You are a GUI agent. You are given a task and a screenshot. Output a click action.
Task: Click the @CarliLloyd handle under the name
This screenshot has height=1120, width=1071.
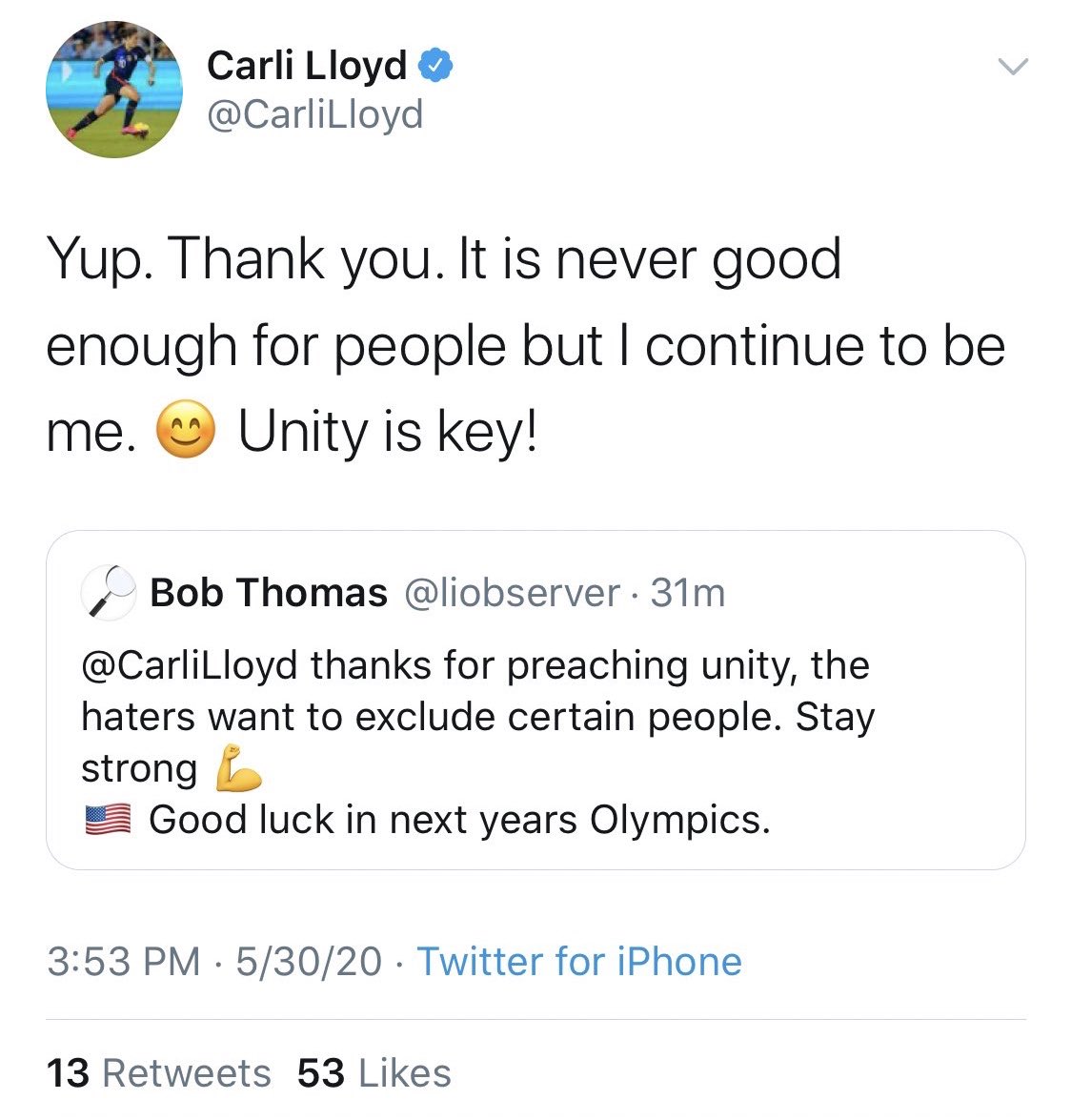click(314, 115)
